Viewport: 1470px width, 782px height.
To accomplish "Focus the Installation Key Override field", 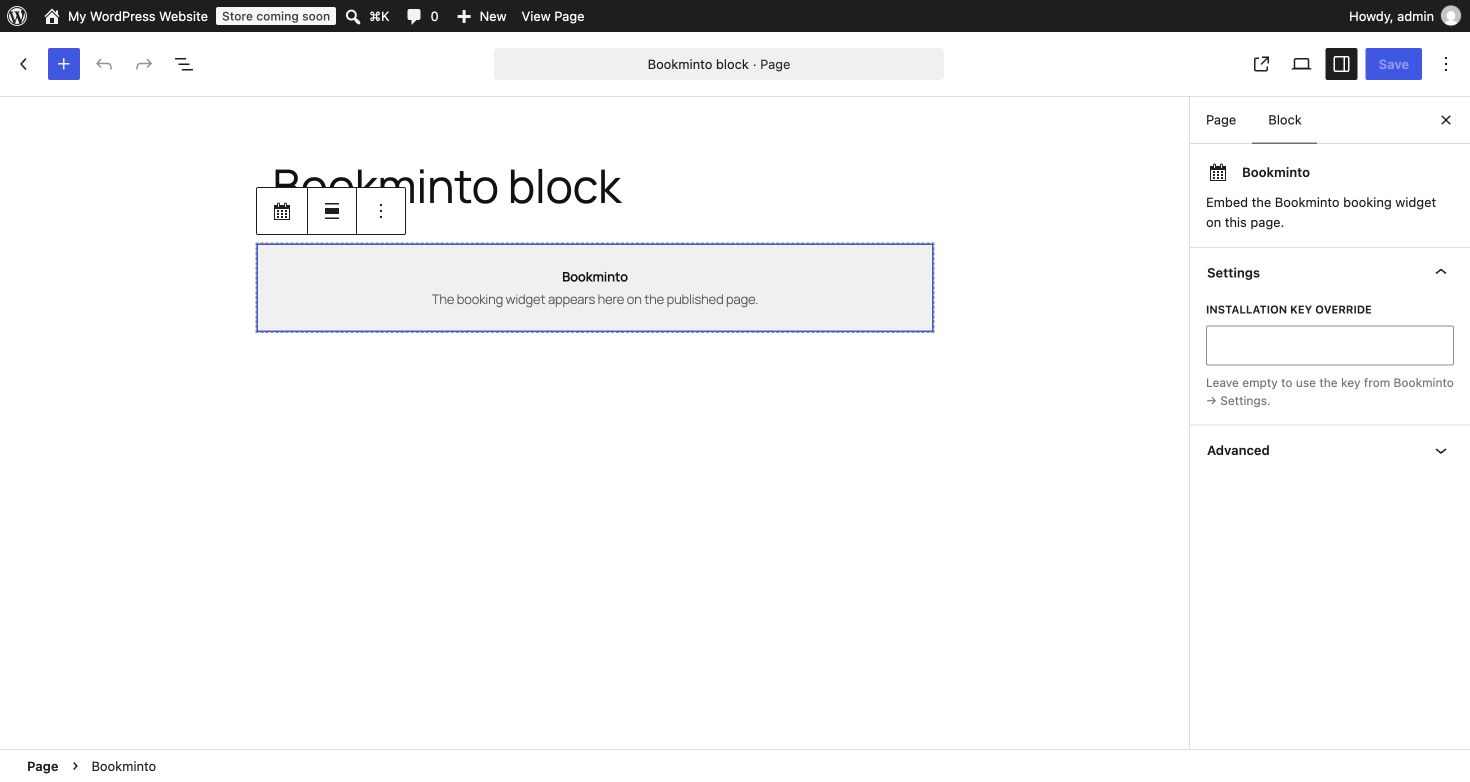I will click(x=1330, y=345).
